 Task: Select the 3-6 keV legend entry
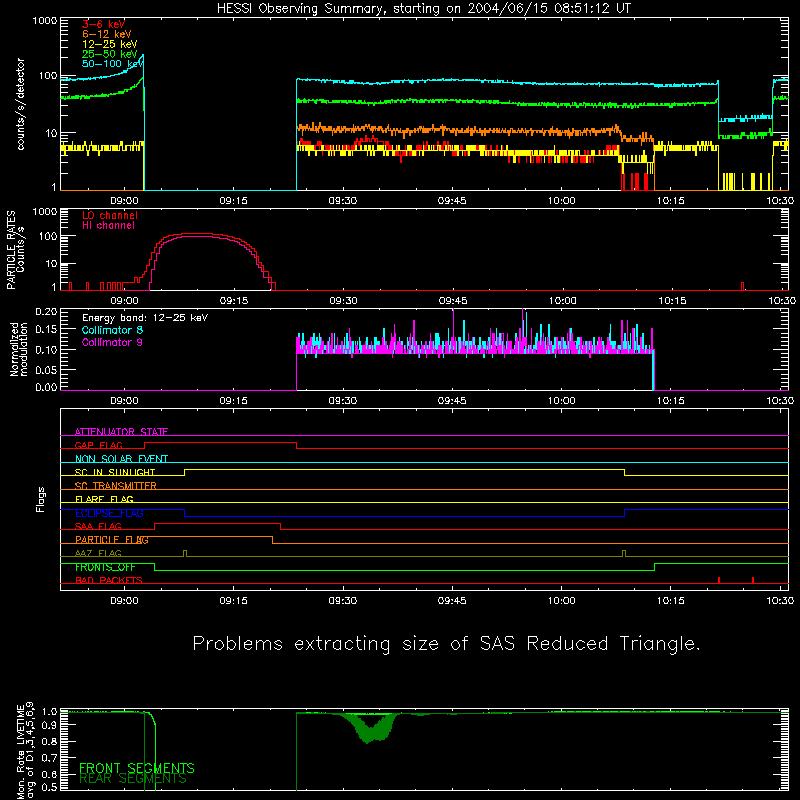point(104,24)
